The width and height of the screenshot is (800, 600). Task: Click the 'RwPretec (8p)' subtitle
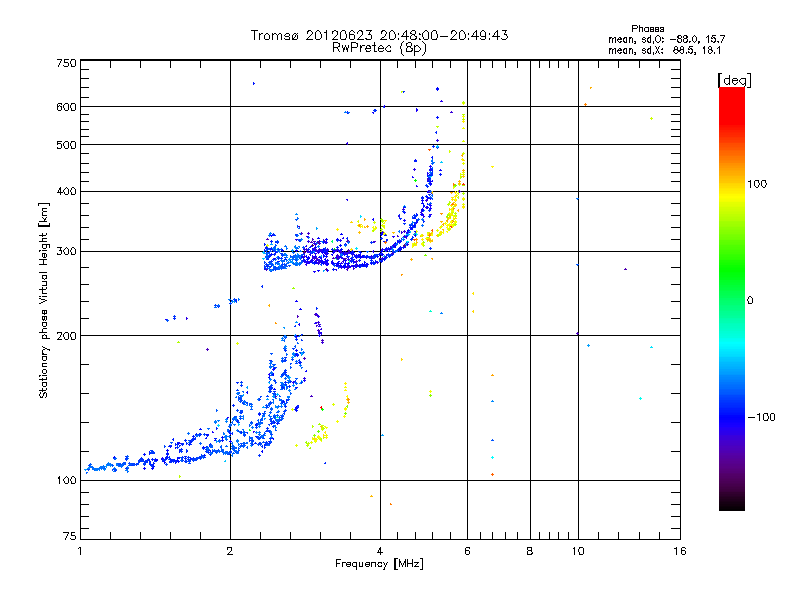coord(379,48)
